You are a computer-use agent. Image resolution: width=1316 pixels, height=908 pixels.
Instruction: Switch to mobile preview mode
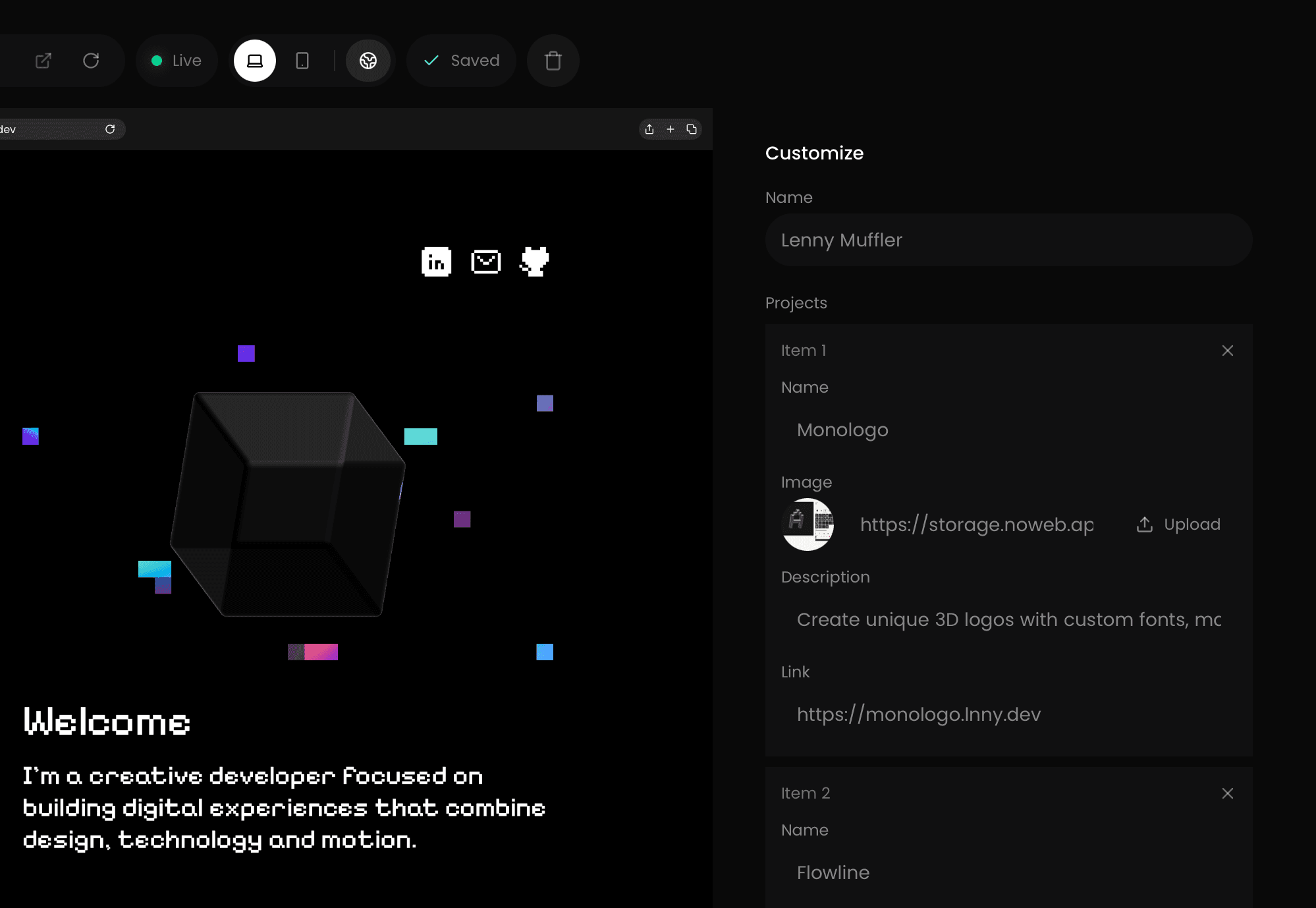pos(302,61)
